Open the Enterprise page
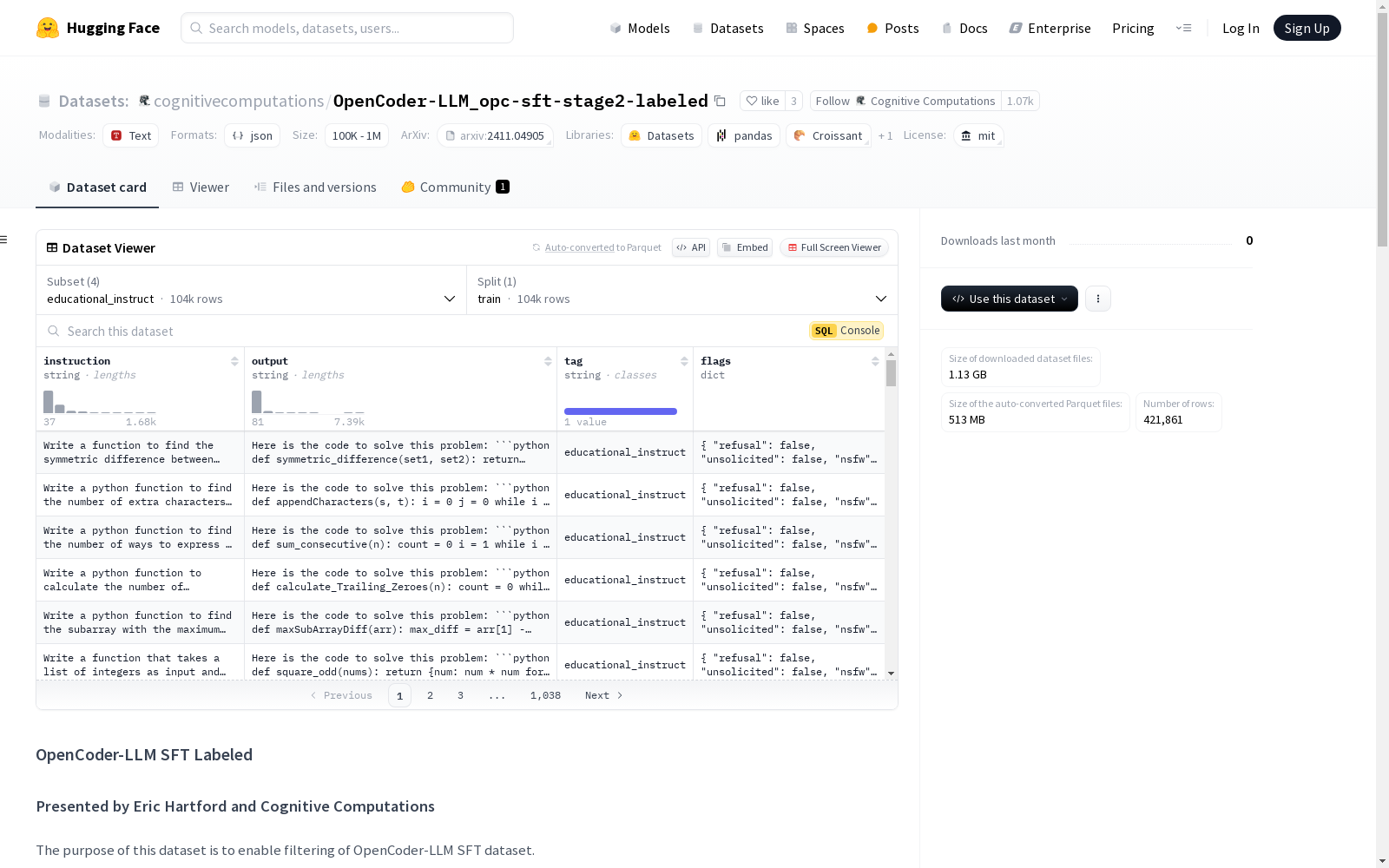The image size is (1389, 868). (x=1050, y=28)
